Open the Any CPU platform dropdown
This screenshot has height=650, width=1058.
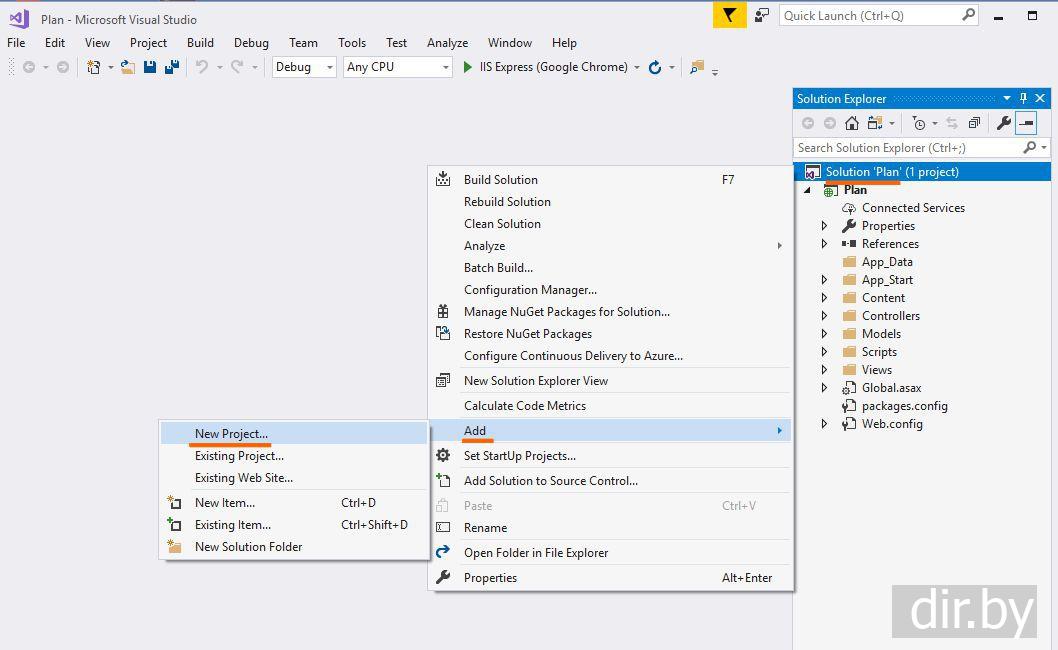pyautogui.click(x=398, y=67)
